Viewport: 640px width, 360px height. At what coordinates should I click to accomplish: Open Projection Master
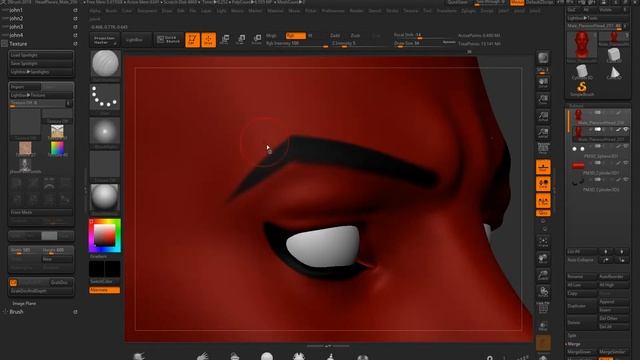pos(104,40)
